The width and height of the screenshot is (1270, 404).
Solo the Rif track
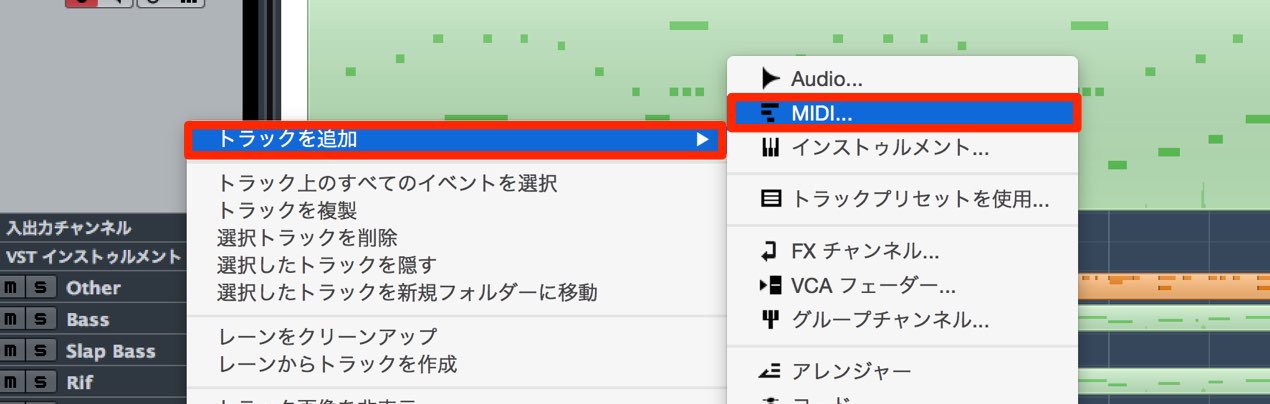pos(40,384)
